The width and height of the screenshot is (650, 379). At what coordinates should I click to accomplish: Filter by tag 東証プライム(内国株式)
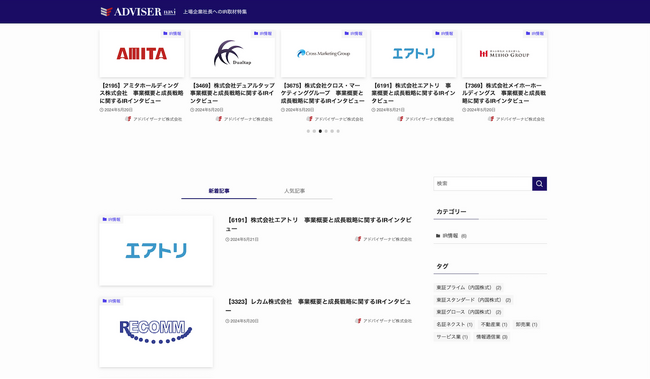pos(469,287)
